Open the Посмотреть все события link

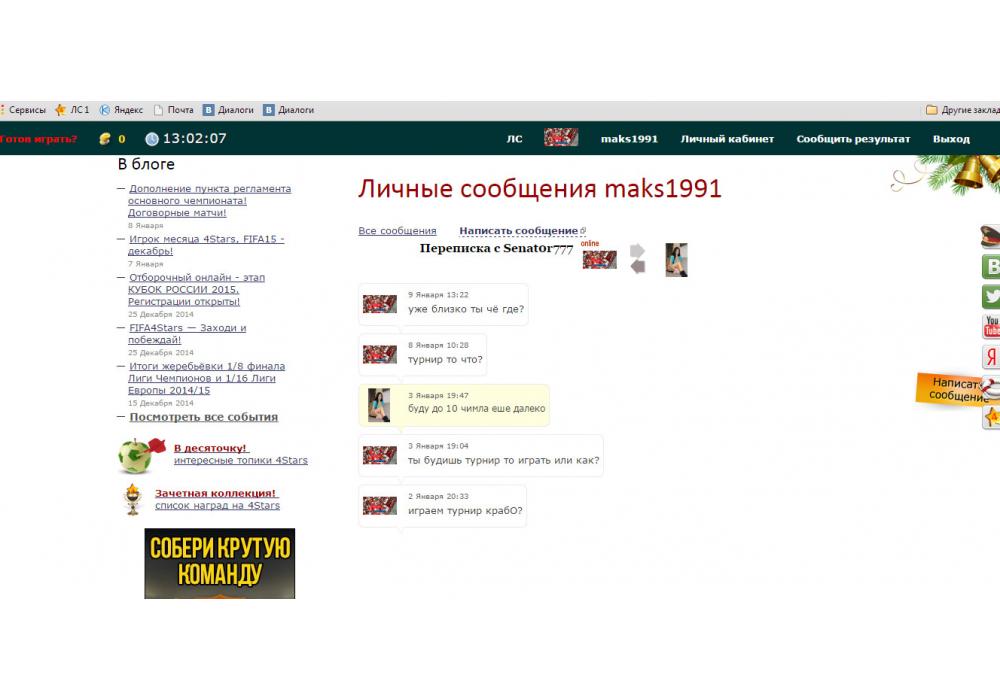point(203,417)
